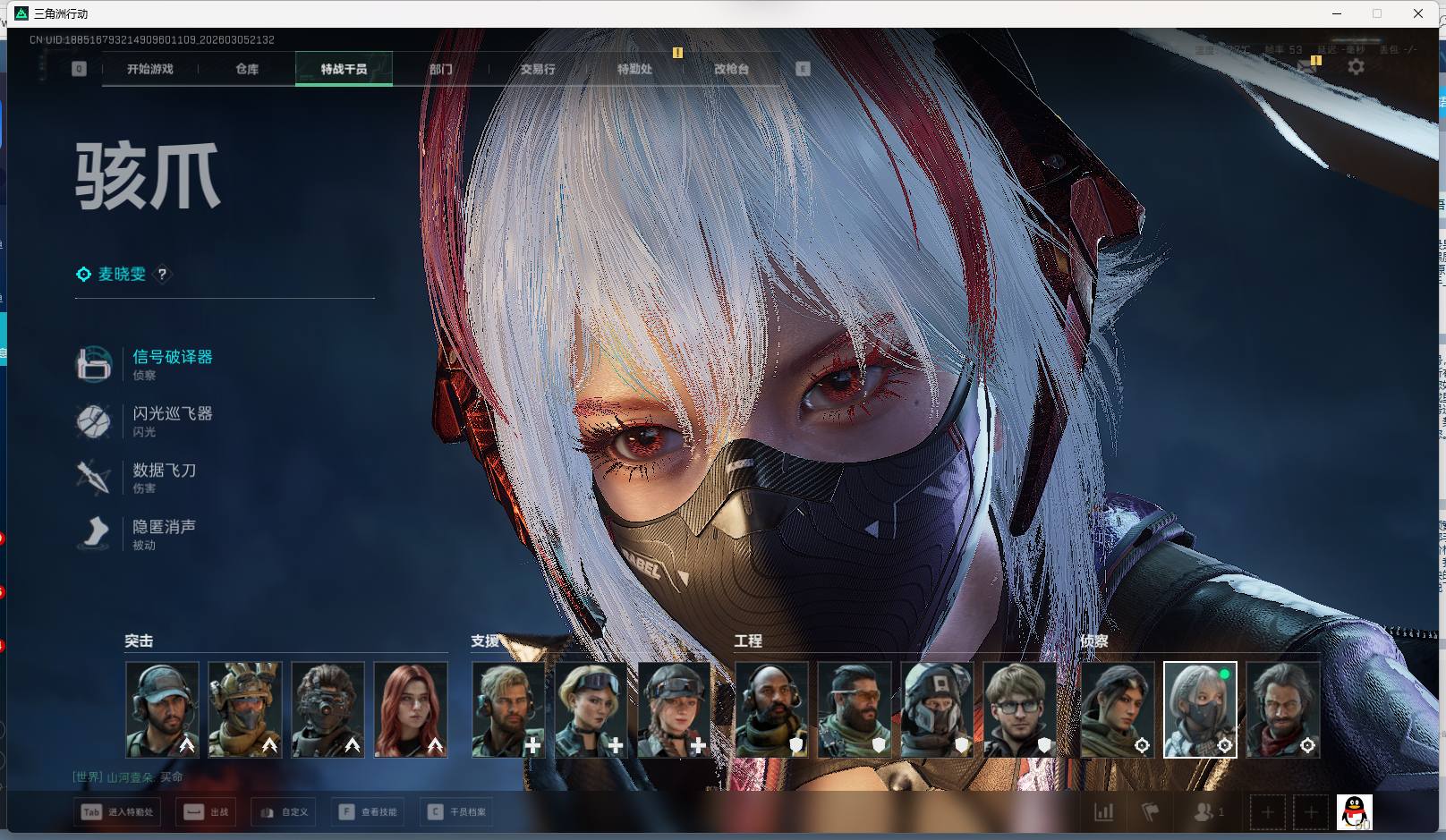Select the 信号破译器 skill icon
The width and height of the screenshot is (1446, 840).
pos(94,364)
